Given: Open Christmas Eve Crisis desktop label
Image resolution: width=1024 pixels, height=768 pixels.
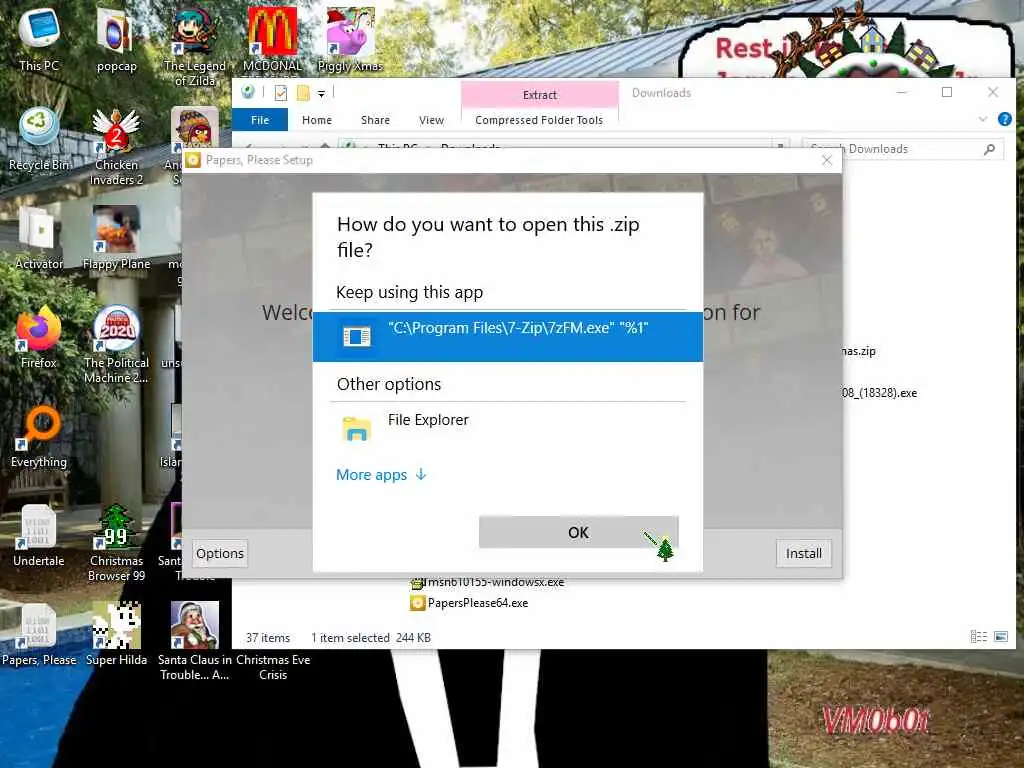Looking at the screenshot, I should (273, 667).
